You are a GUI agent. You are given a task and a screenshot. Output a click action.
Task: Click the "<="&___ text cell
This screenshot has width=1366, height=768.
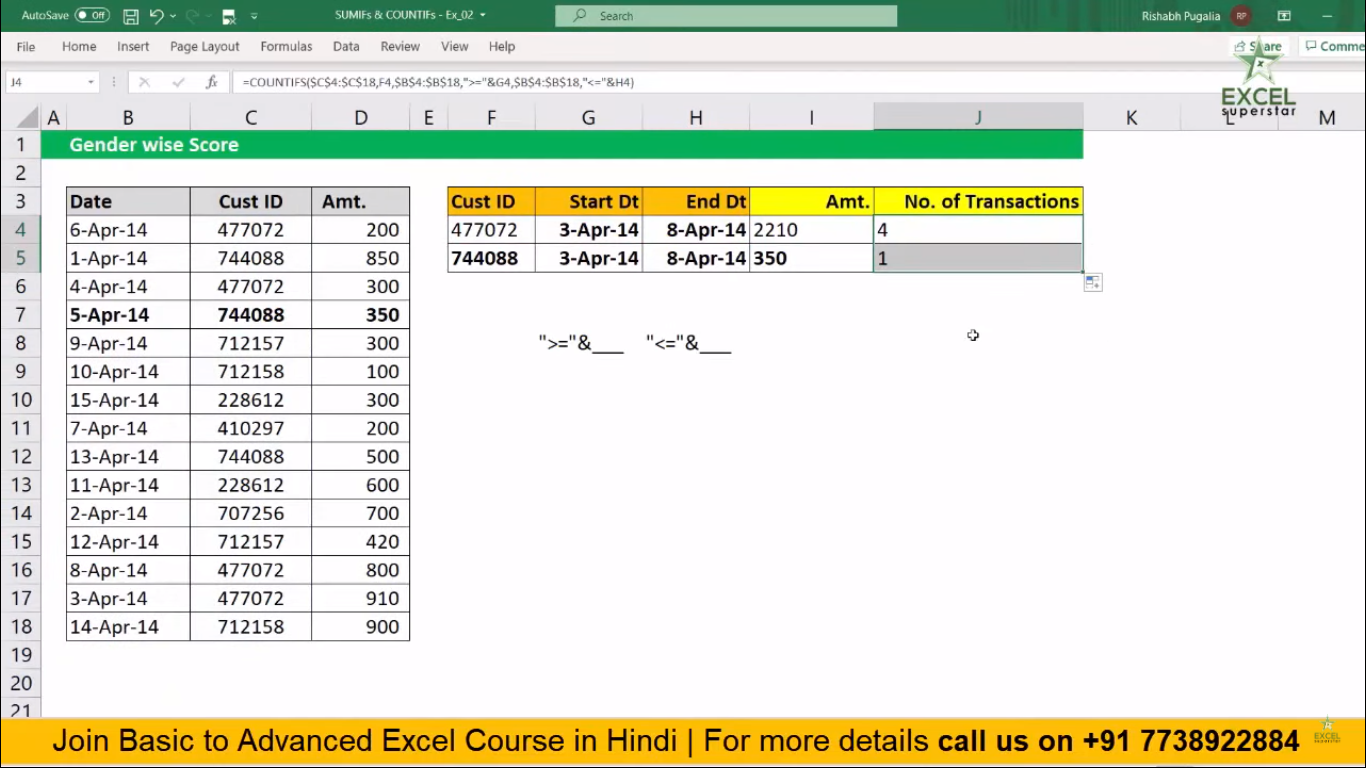[688, 344]
